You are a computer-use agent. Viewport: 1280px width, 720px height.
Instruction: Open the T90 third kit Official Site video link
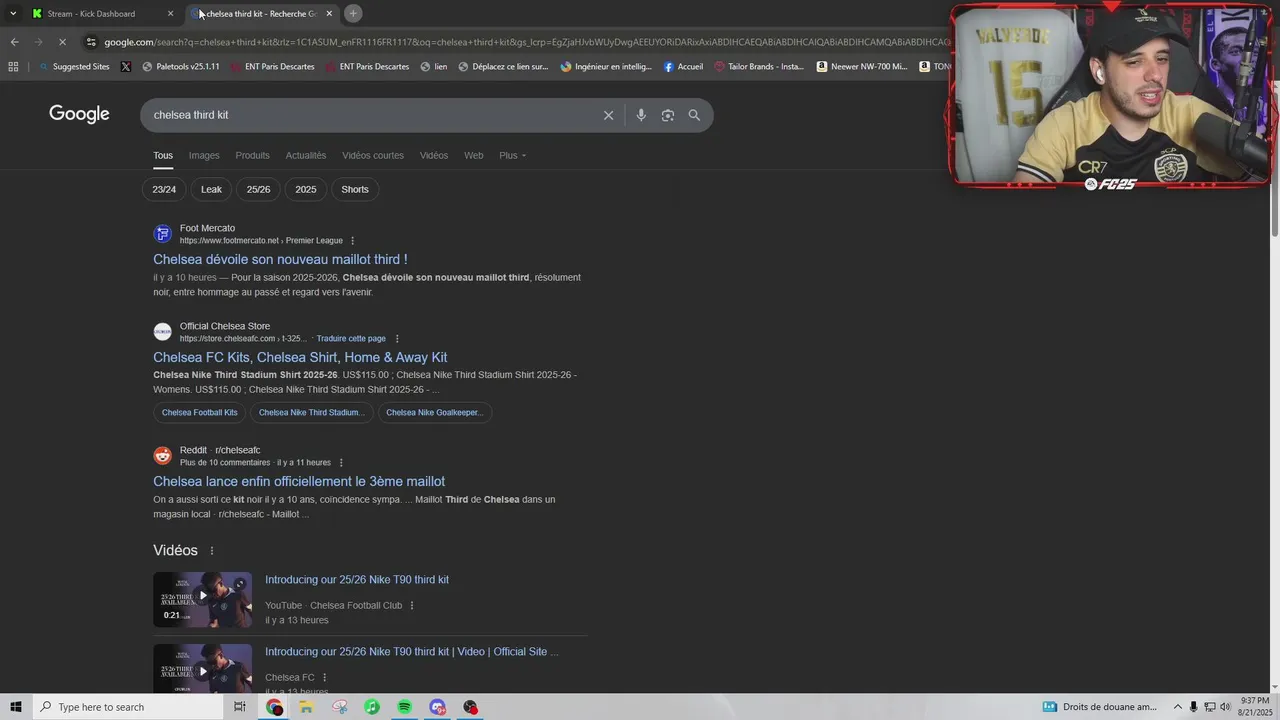(412, 652)
